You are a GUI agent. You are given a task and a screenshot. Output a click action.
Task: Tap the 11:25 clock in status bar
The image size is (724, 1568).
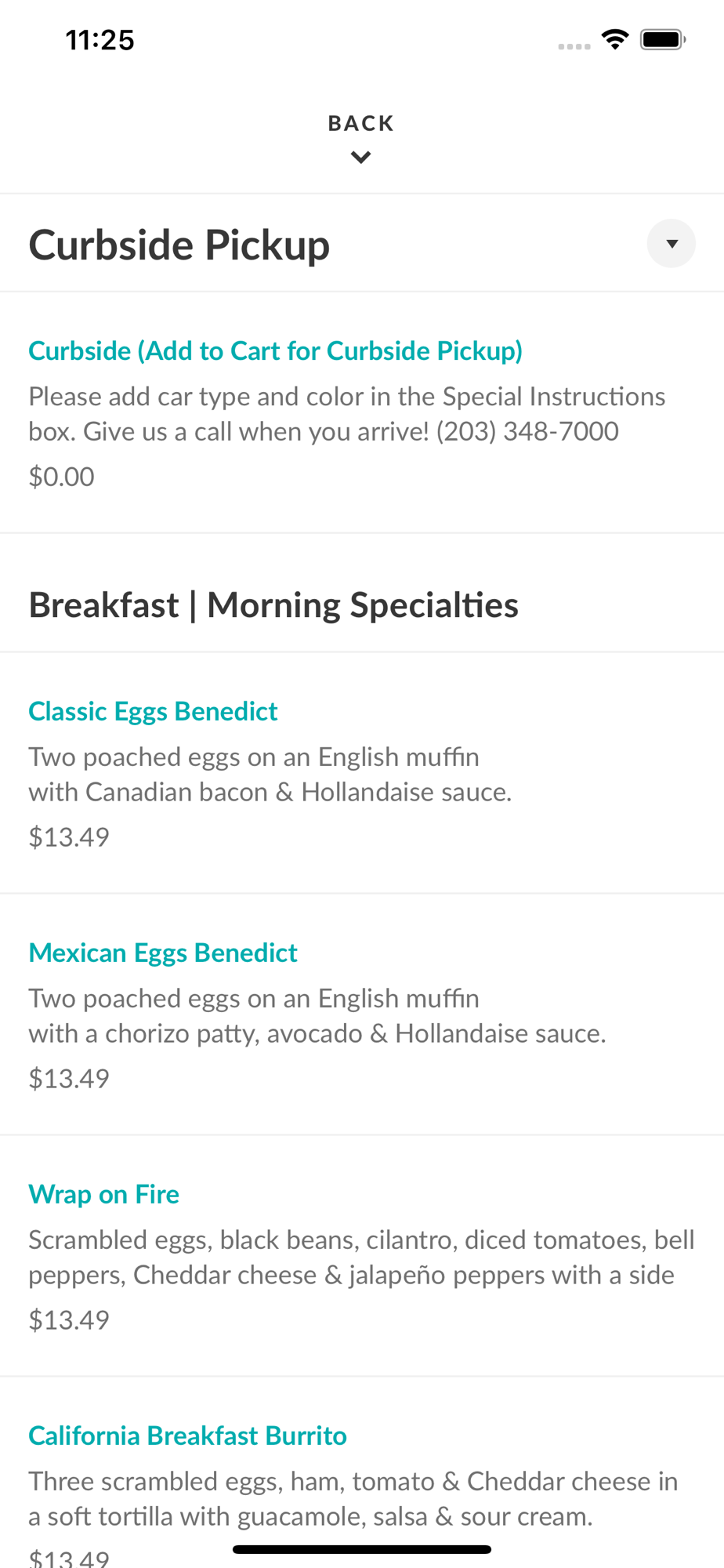coord(100,40)
